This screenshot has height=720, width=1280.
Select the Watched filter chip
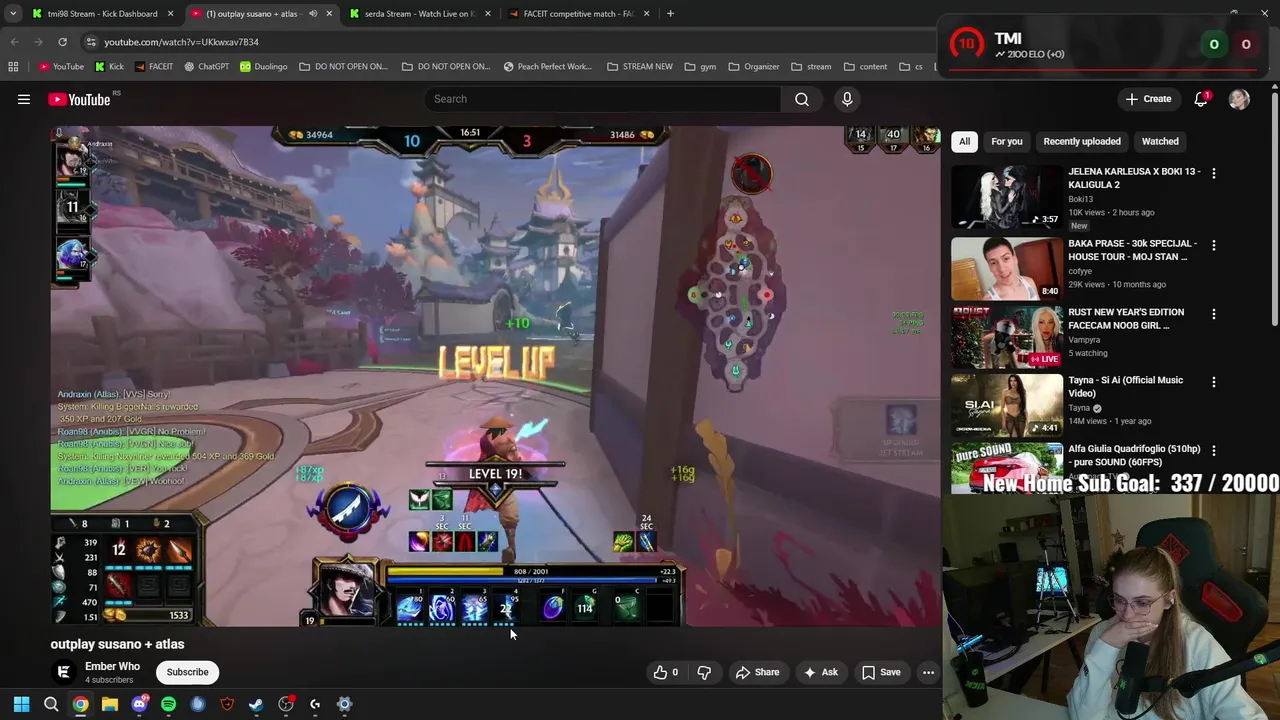1160,141
